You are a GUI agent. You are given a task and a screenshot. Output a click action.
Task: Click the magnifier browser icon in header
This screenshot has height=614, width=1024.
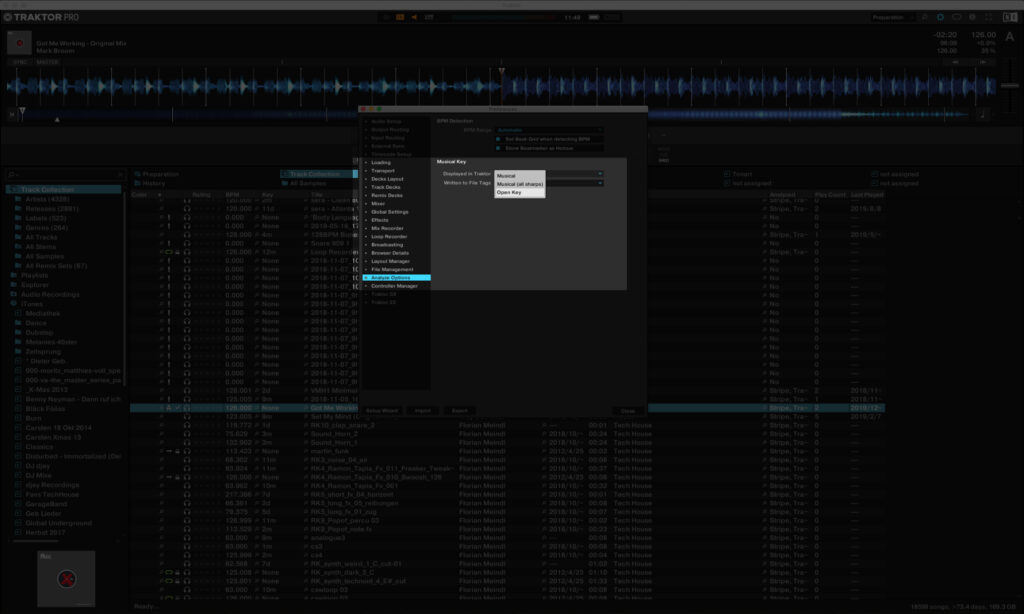click(924, 18)
